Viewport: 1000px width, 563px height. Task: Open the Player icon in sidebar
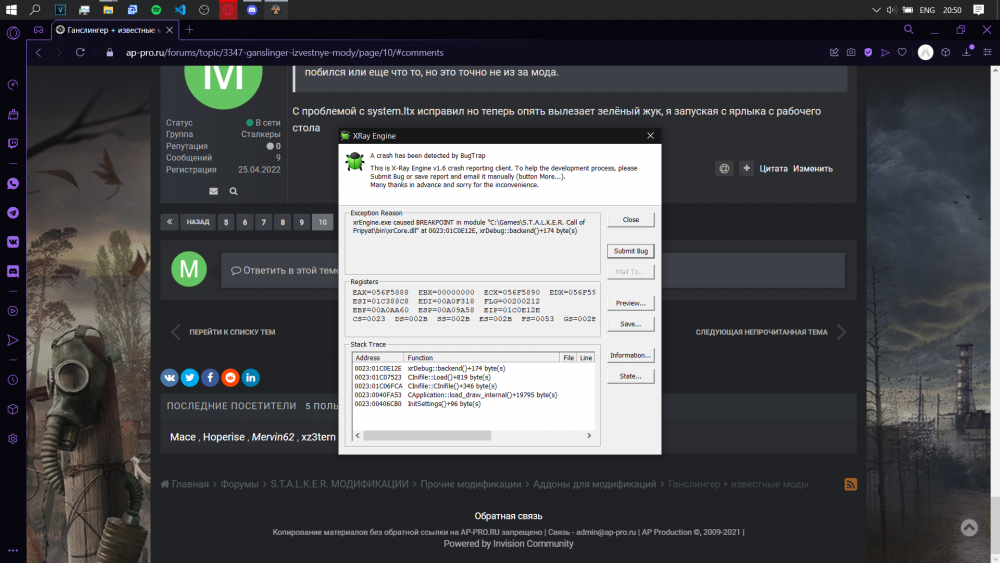coord(13,311)
